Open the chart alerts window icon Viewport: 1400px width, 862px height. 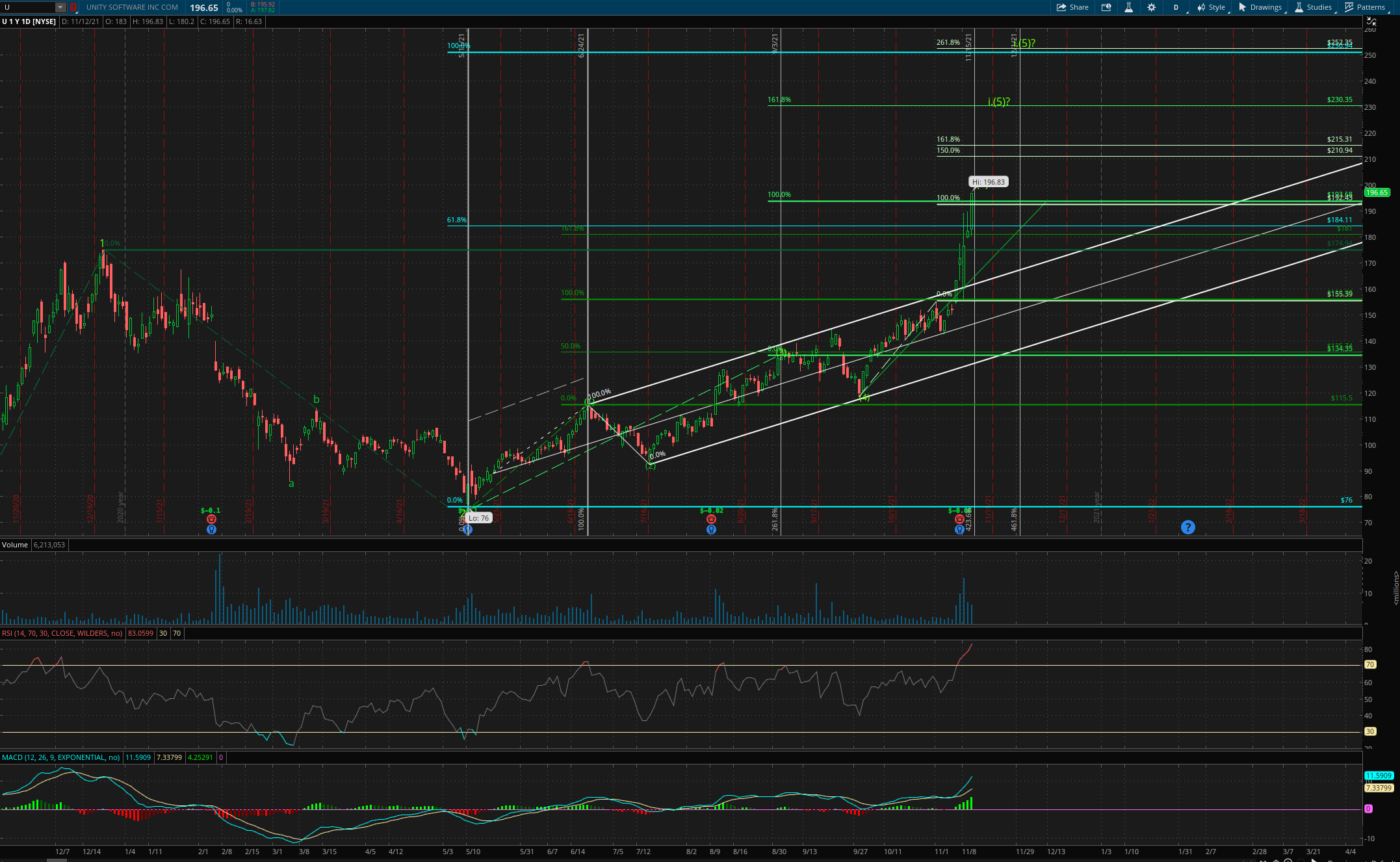point(1106,7)
